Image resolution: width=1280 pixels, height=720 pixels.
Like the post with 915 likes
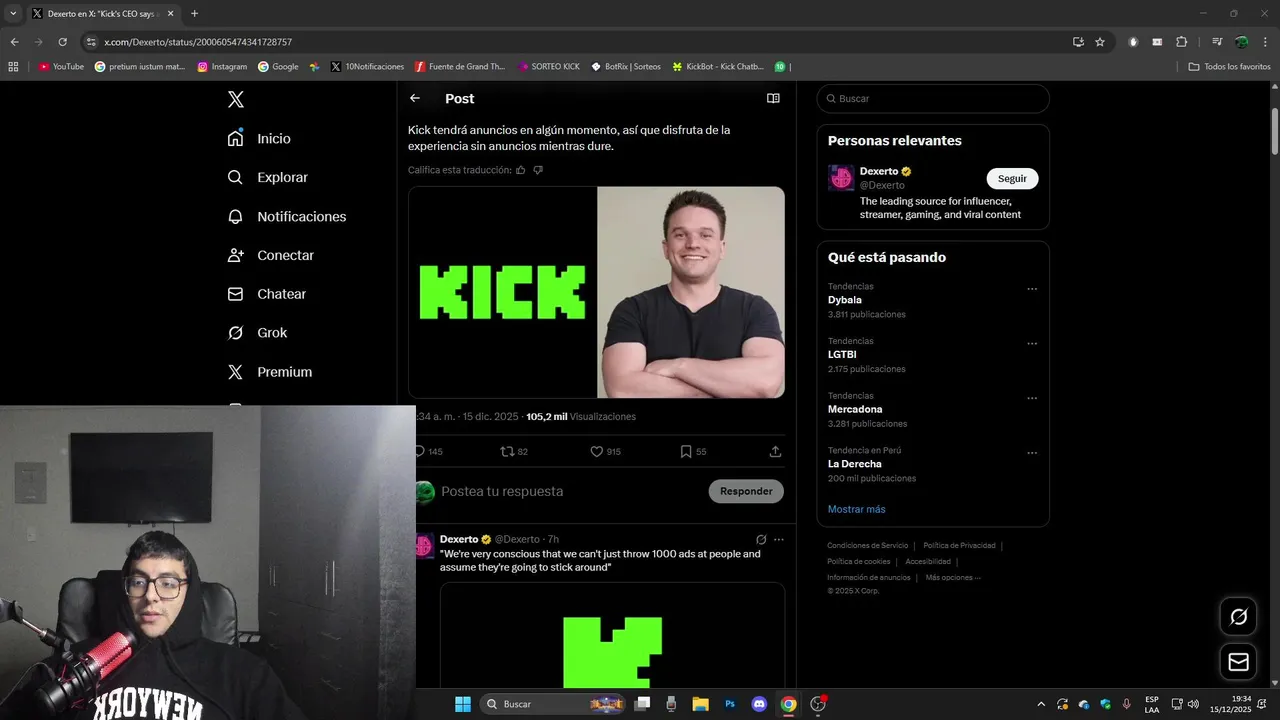click(x=605, y=452)
